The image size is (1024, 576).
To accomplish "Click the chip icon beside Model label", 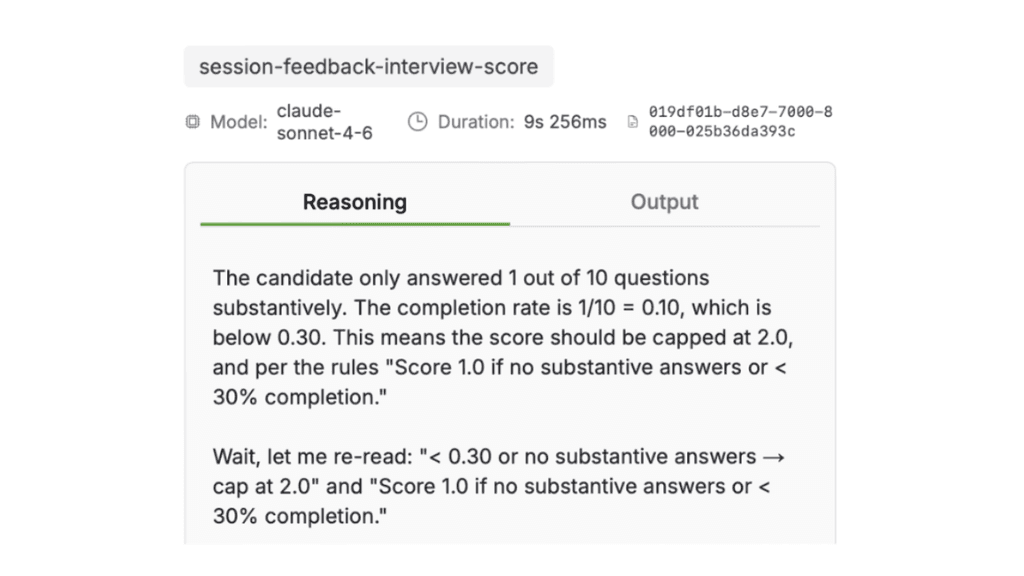I will 193,121.
